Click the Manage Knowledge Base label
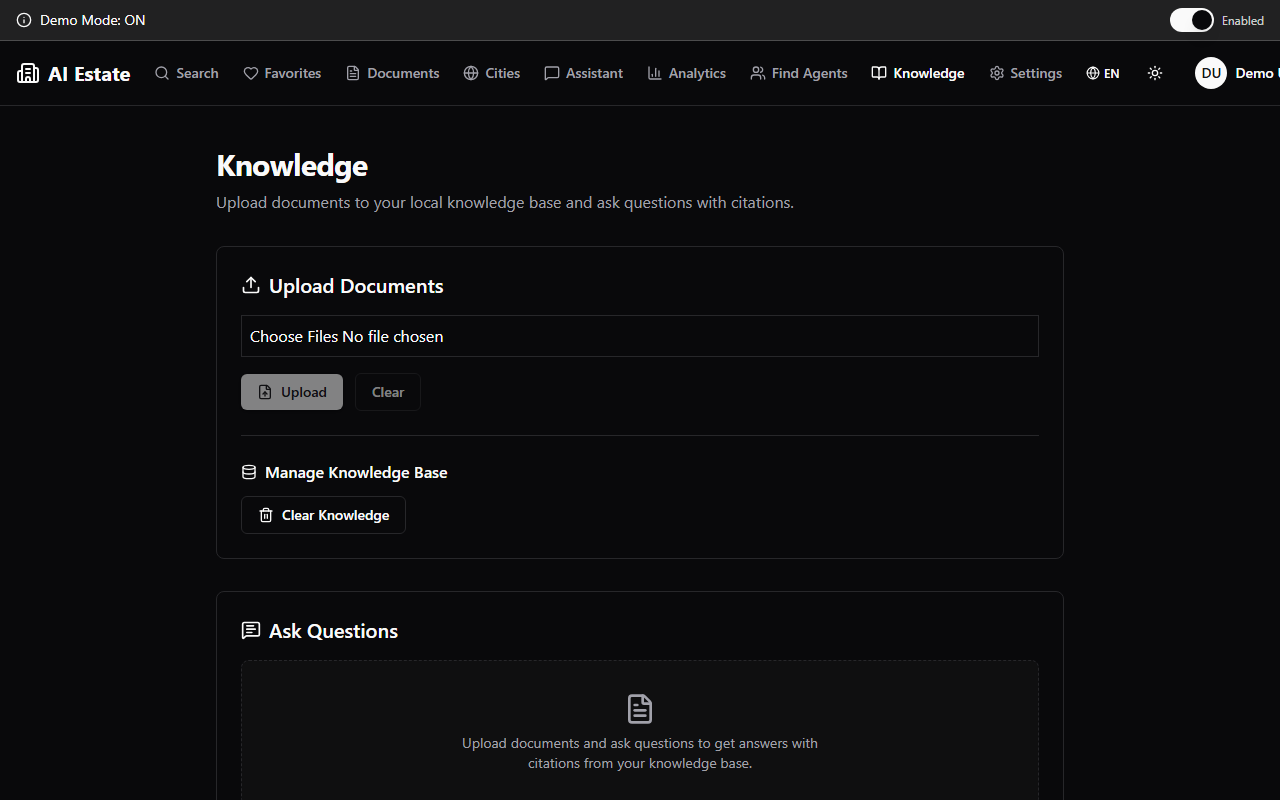 (x=356, y=472)
